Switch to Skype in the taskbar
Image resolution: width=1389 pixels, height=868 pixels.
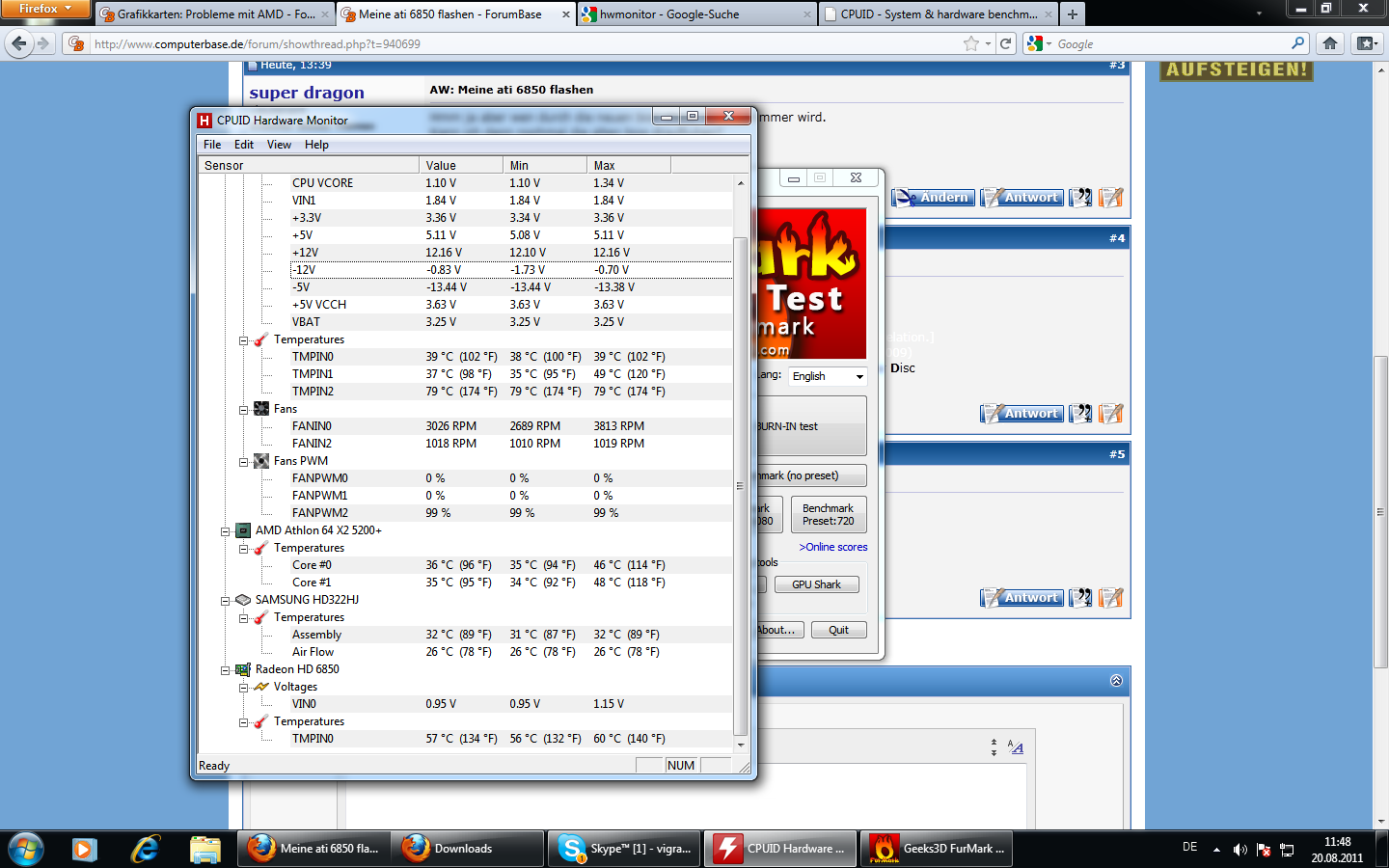click(x=624, y=849)
